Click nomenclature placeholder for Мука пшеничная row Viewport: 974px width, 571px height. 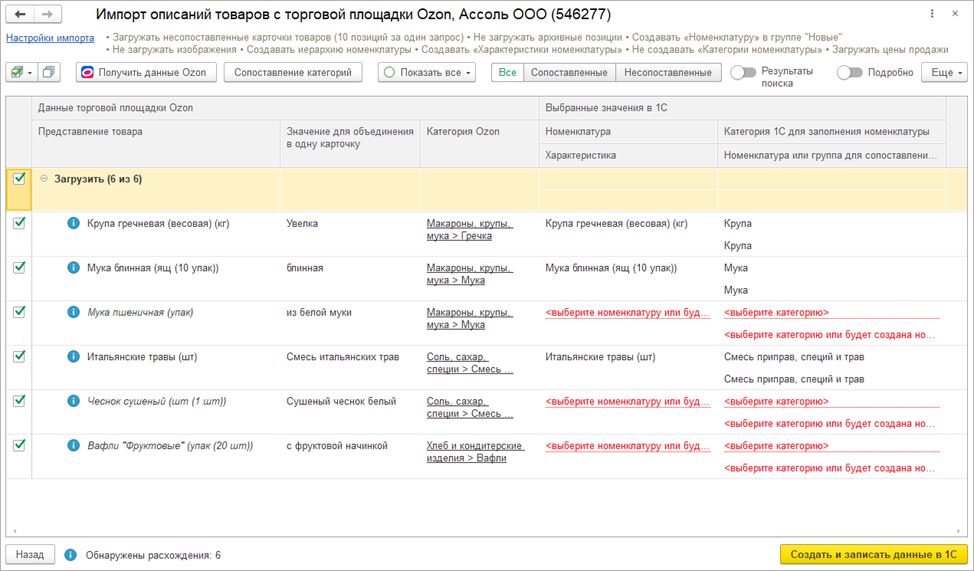[x=627, y=313]
